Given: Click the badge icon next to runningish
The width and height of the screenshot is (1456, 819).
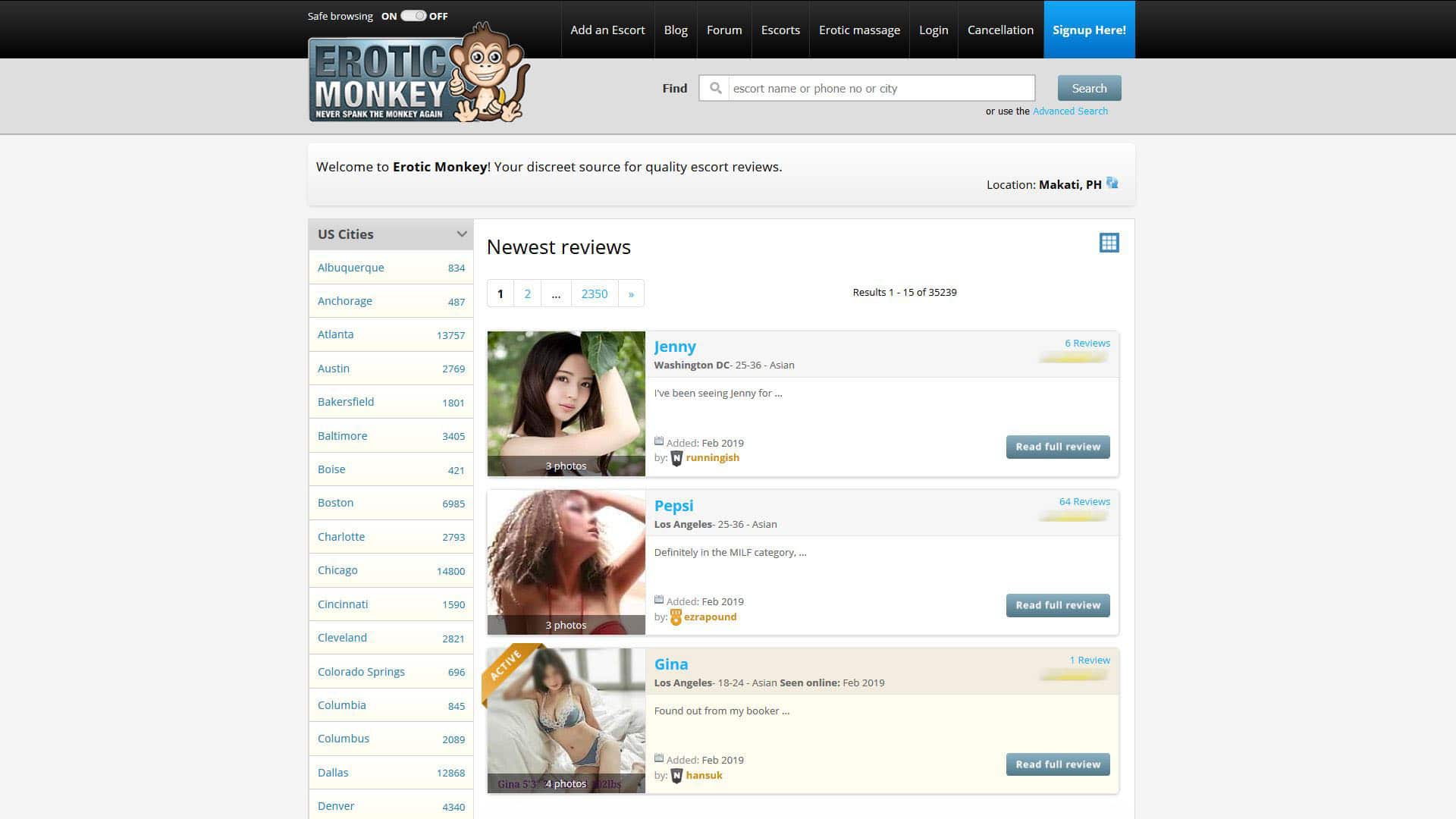Looking at the screenshot, I should tap(676, 458).
